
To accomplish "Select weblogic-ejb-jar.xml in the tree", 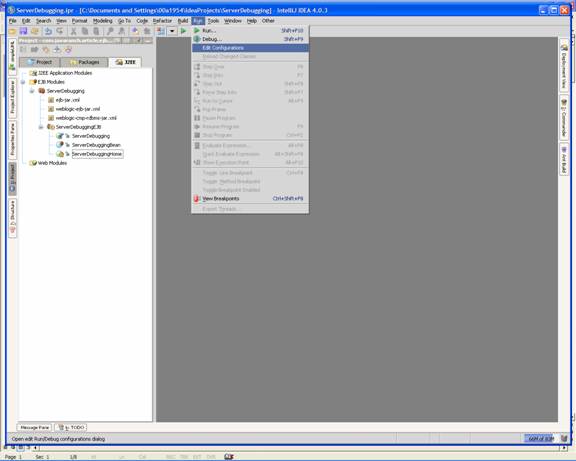I will point(78,109).
